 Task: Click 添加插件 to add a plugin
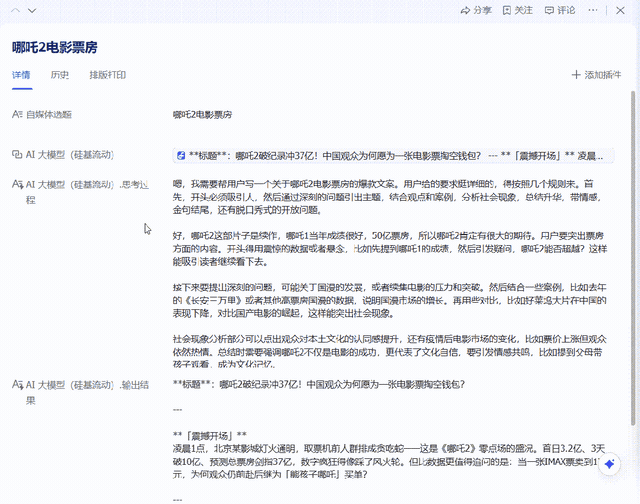point(596,75)
